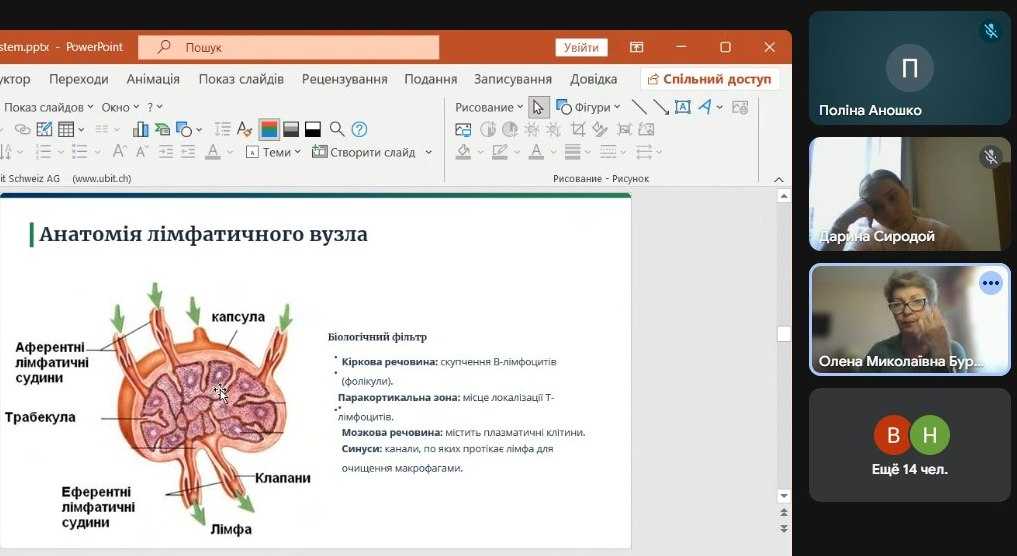Click the magnifier zoom icon
Viewport: 1017px width, 556px height.
click(x=337, y=129)
